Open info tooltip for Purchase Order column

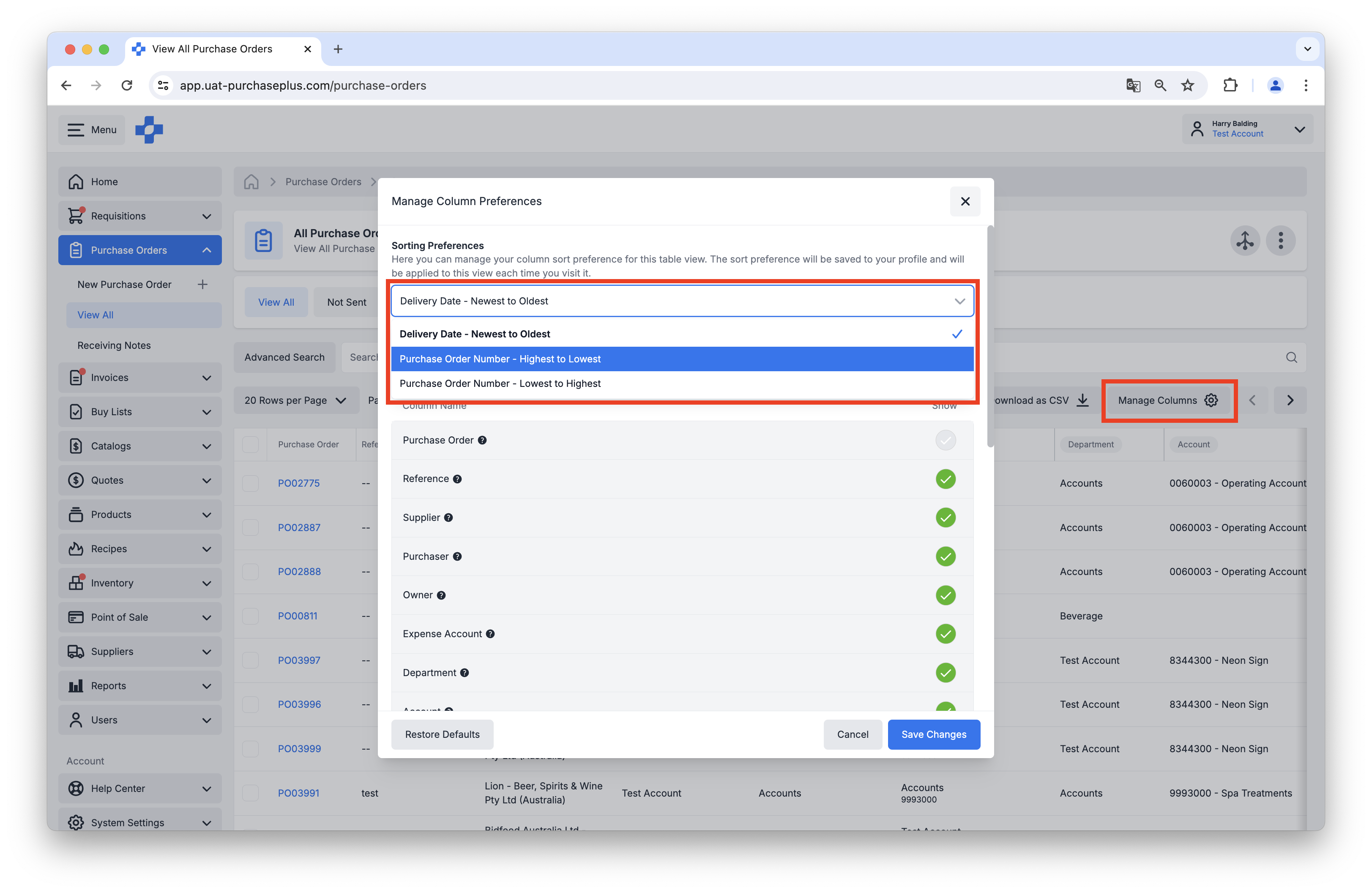click(x=483, y=441)
